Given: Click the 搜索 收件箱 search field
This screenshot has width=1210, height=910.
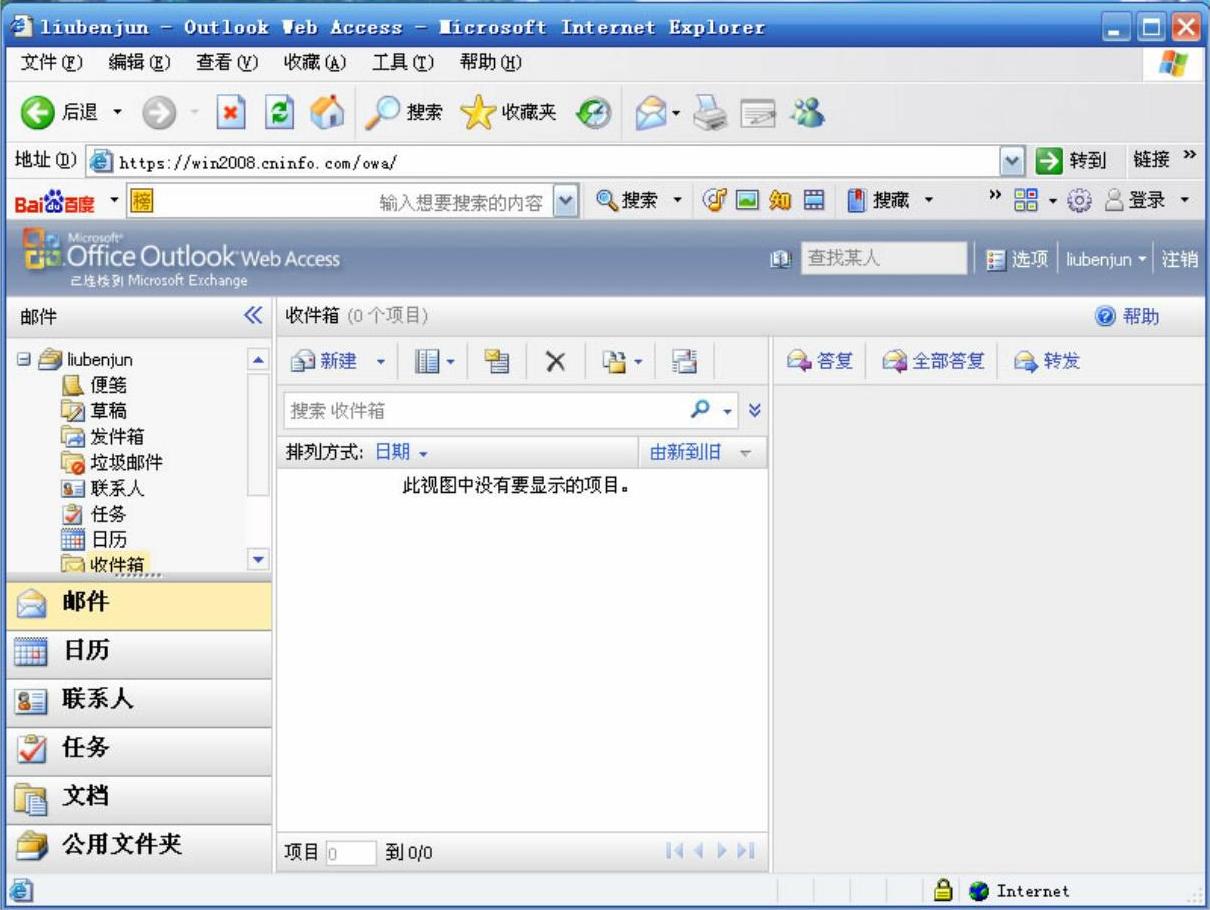Looking at the screenshot, I should [x=485, y=410].
